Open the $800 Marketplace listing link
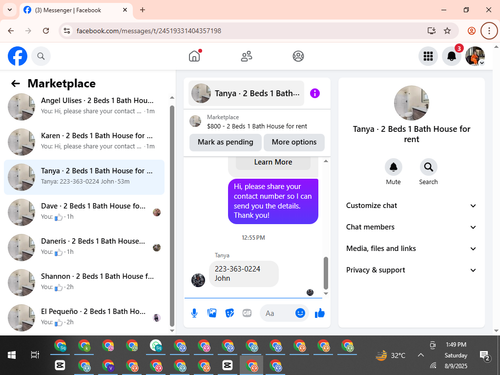 pos(257,122)
